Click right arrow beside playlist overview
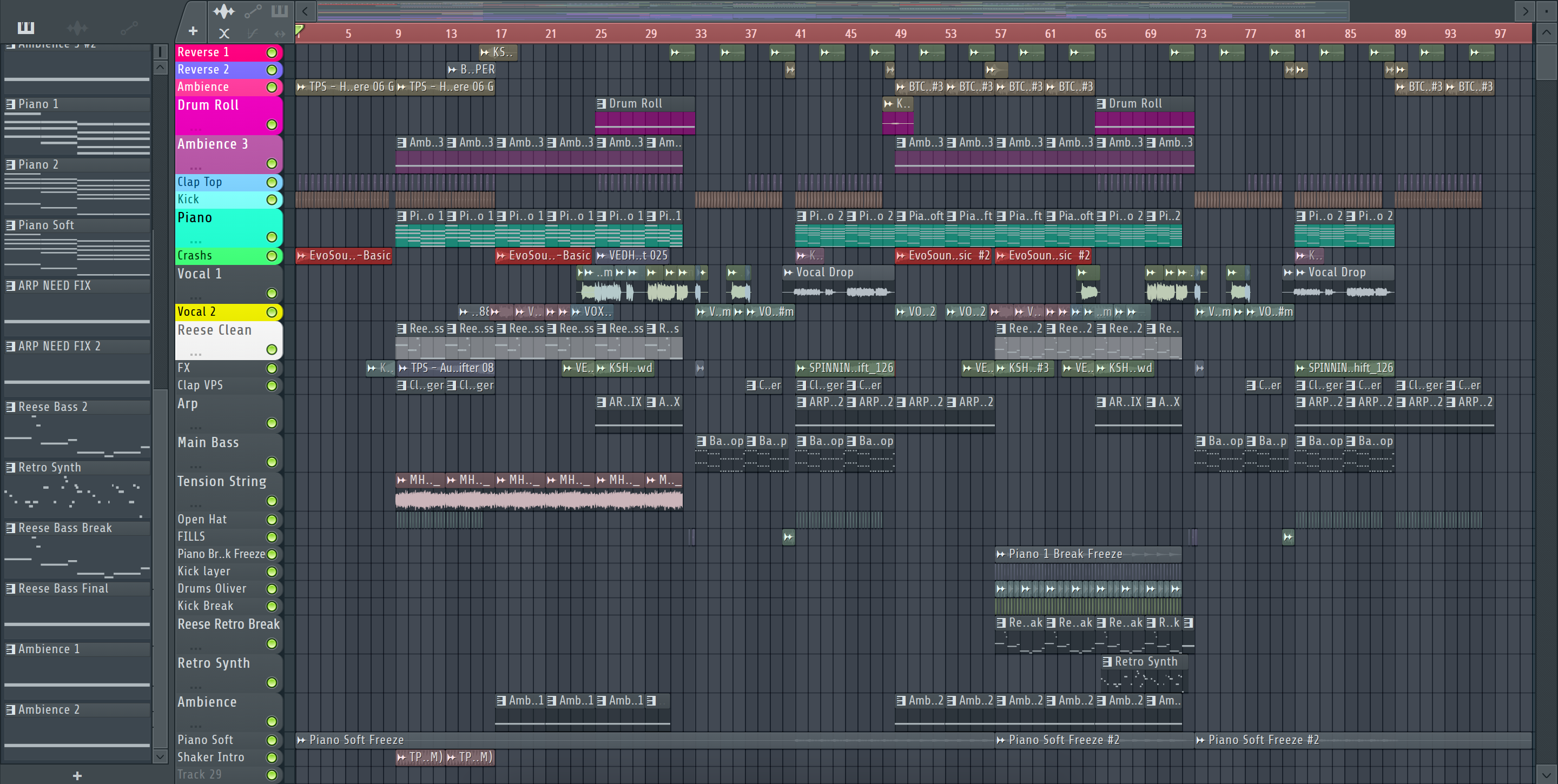The height and width of the screenshot is (784, 1558). coord(1525,11)
